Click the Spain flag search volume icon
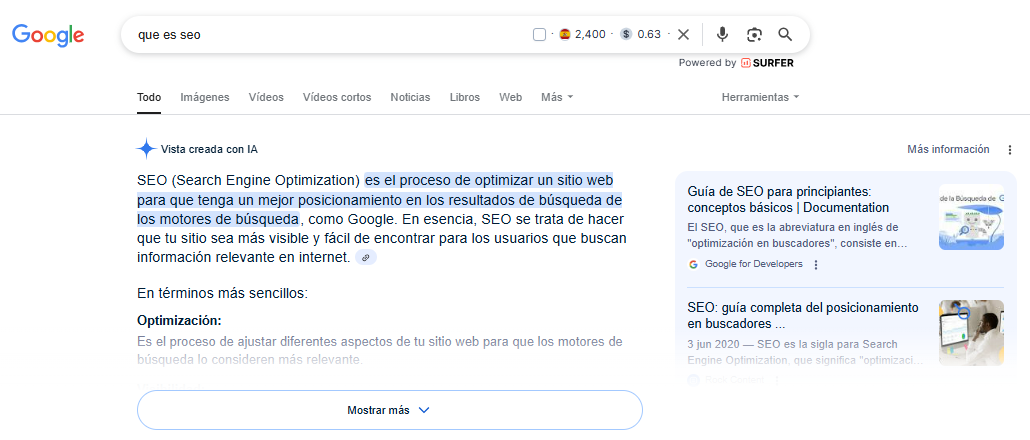This screenshot has width=1030, height=440. coord(564,35)
